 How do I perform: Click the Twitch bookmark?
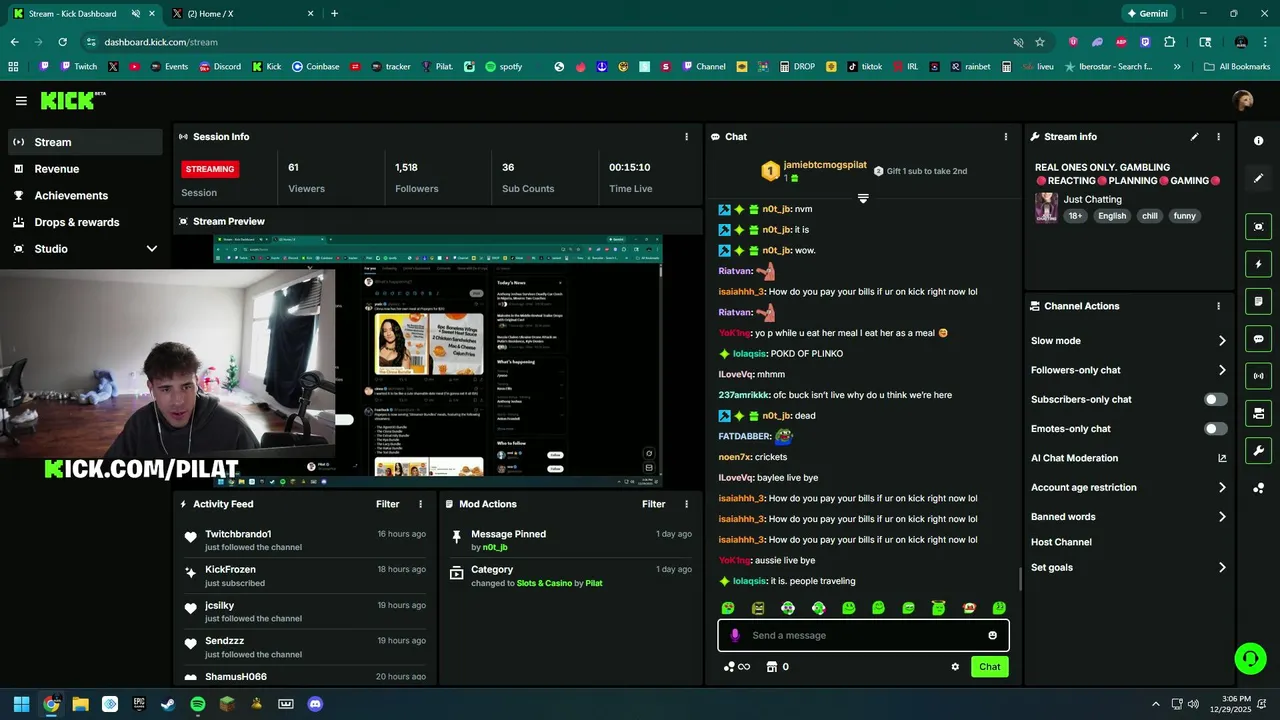[79, 67]
